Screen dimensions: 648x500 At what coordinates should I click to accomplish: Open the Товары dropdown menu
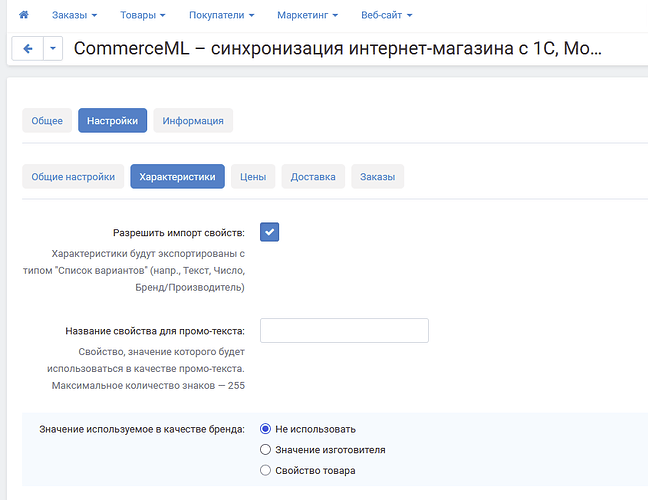(142, 15)
